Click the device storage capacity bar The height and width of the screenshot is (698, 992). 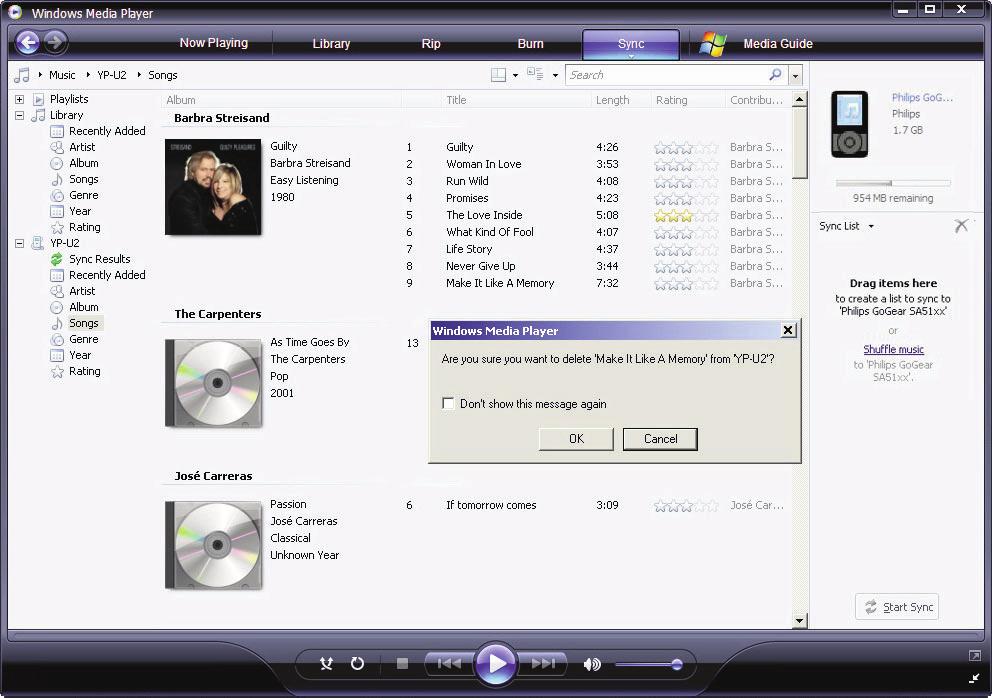(x=893, y=183)
